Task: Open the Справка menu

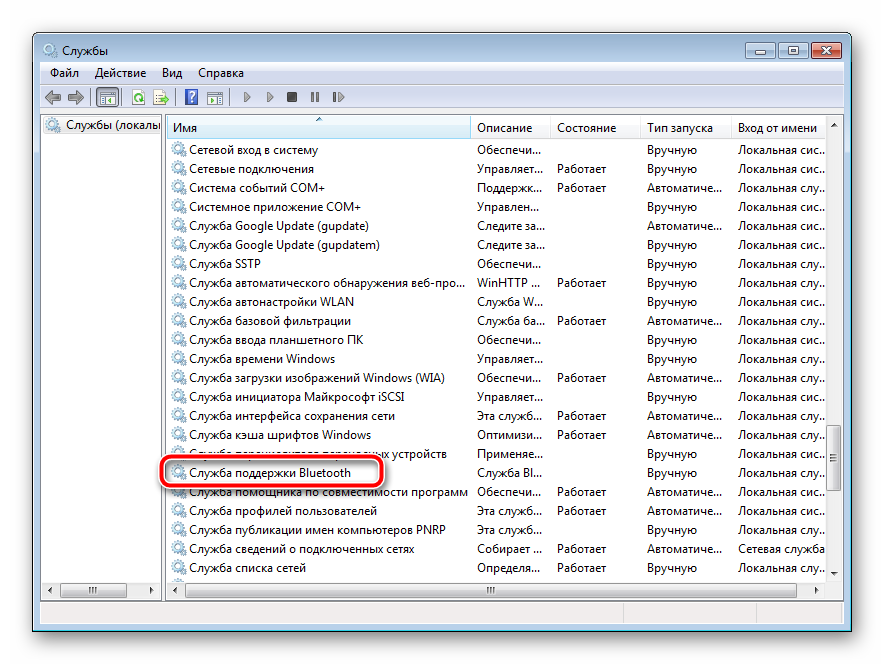Action: 220,73
